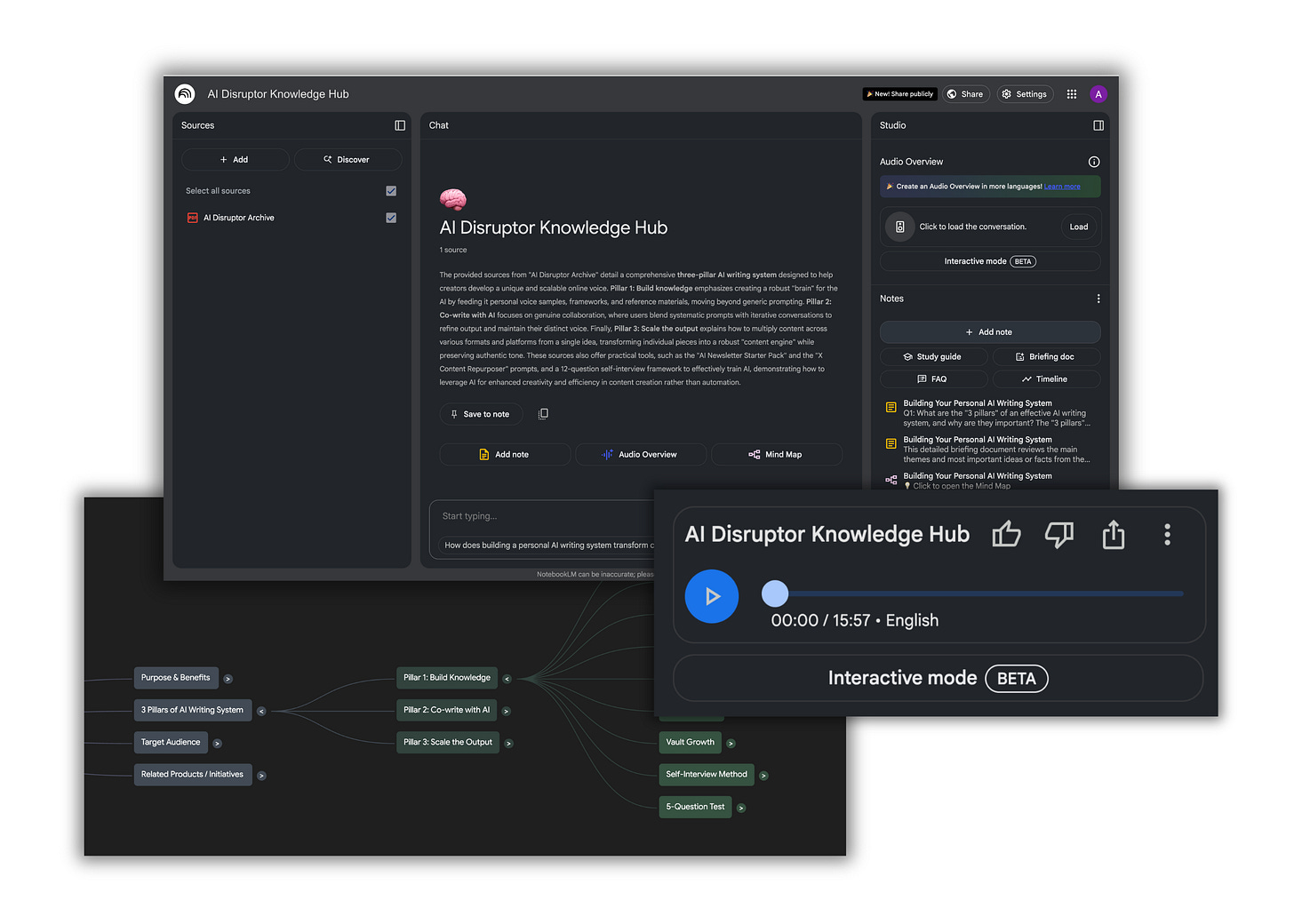Click Save to note button
This screenshot has height=924, width=1294.
(481, 414)
